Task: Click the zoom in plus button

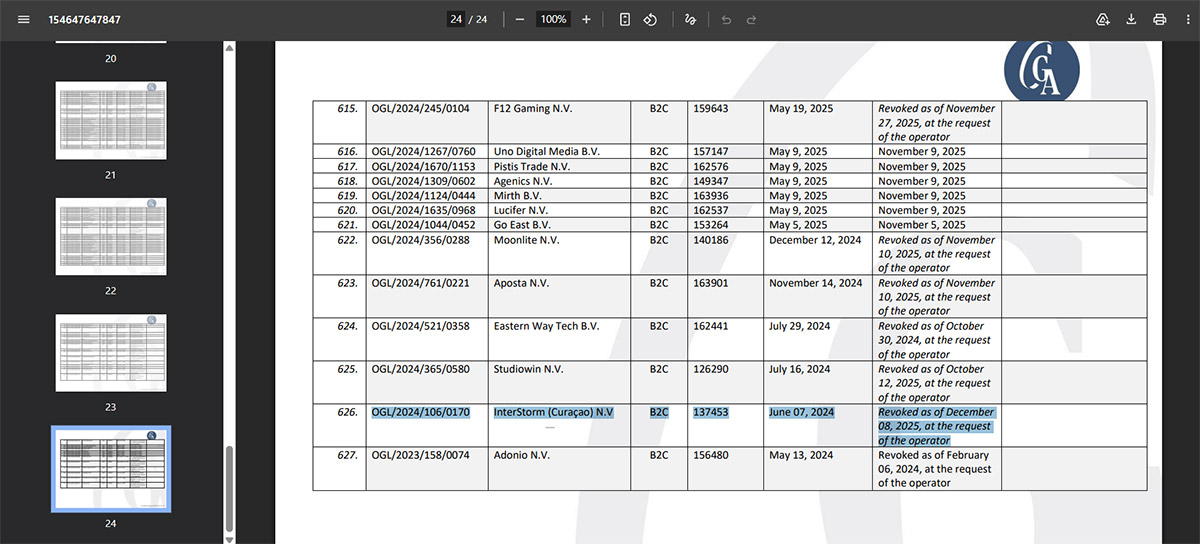Action: pyautogui.click(x=586, y=20)
